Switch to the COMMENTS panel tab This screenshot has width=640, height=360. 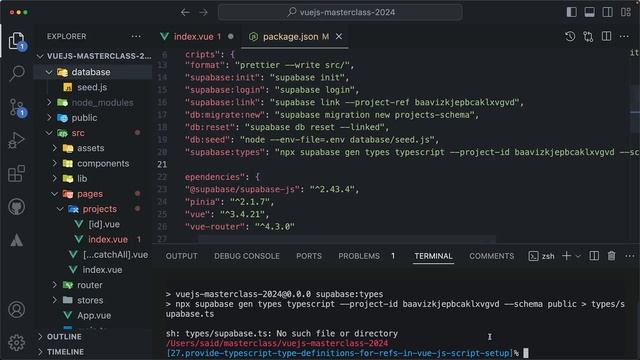pyautogui.click(x=491, y=256)
